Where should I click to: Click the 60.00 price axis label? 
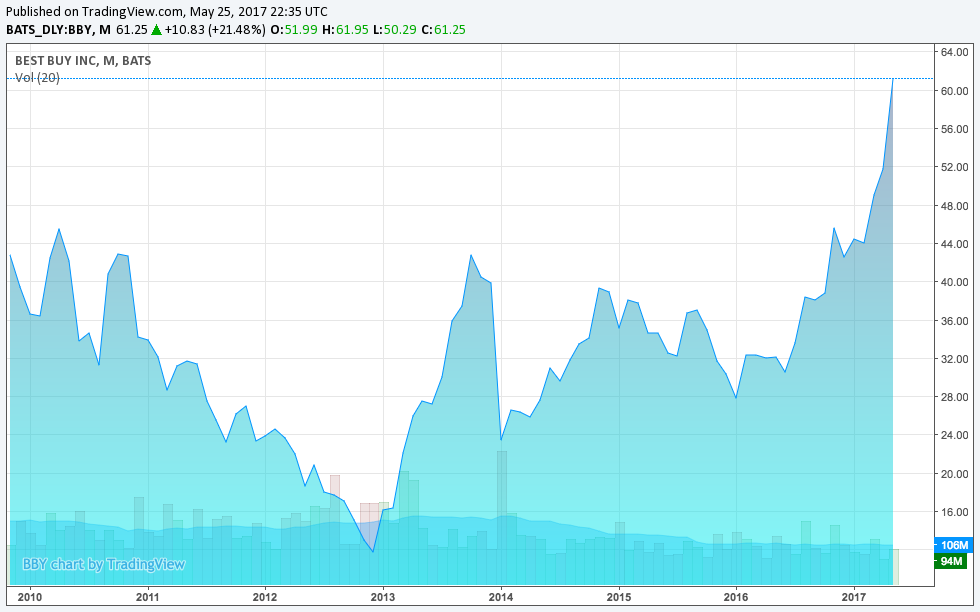955,91
